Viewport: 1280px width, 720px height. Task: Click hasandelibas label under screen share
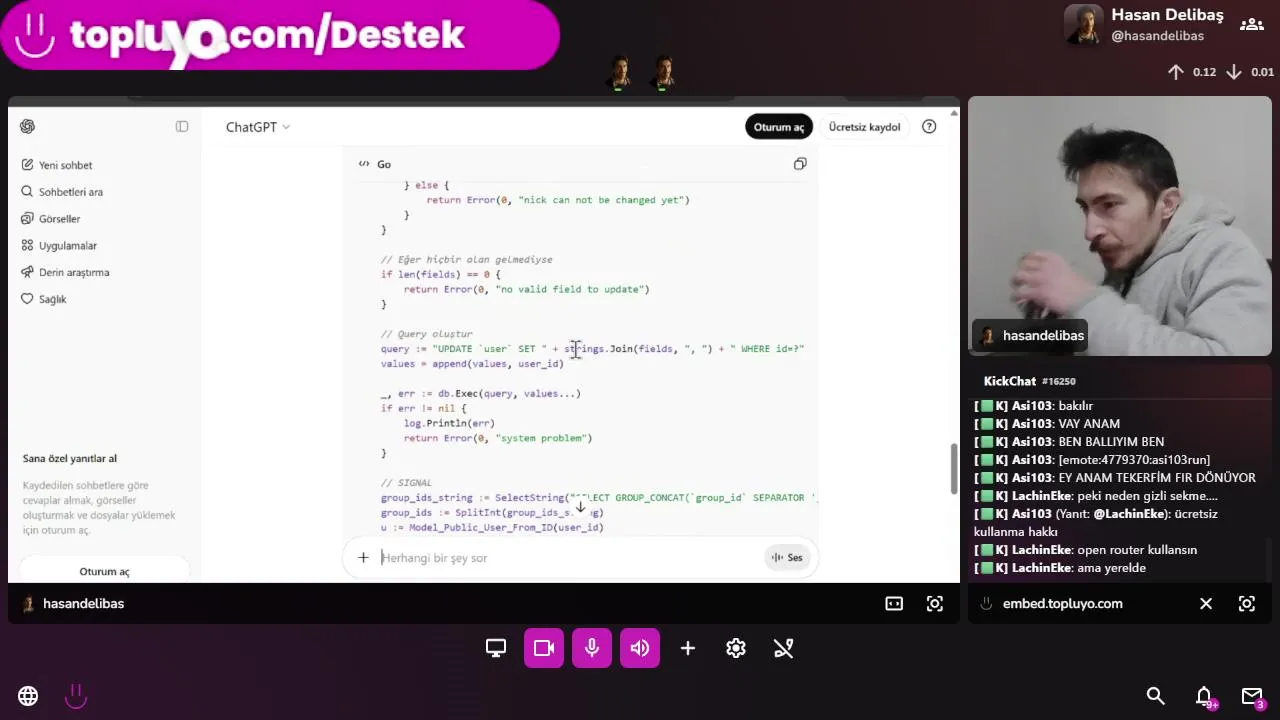click(x=83, y=604)
